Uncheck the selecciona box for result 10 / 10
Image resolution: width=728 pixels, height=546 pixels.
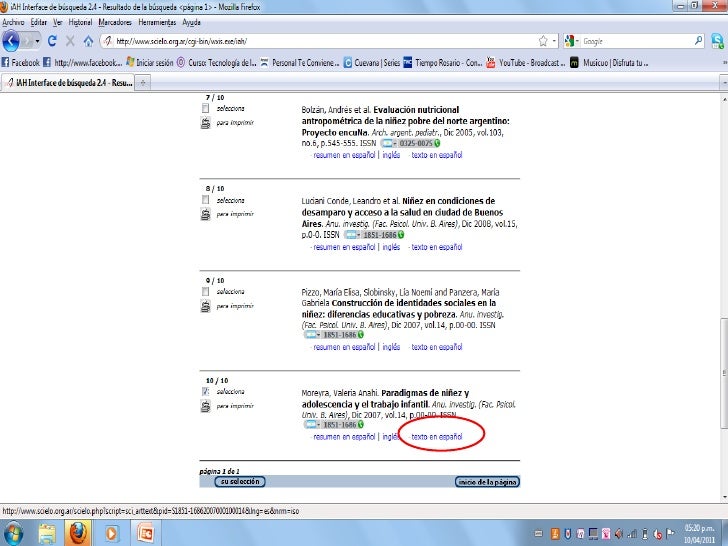205,391
